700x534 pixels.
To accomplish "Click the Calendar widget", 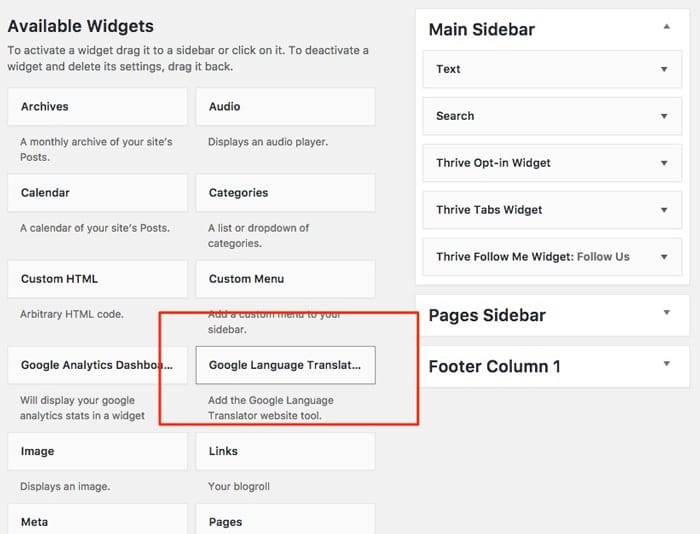I will tap(97, 193).
